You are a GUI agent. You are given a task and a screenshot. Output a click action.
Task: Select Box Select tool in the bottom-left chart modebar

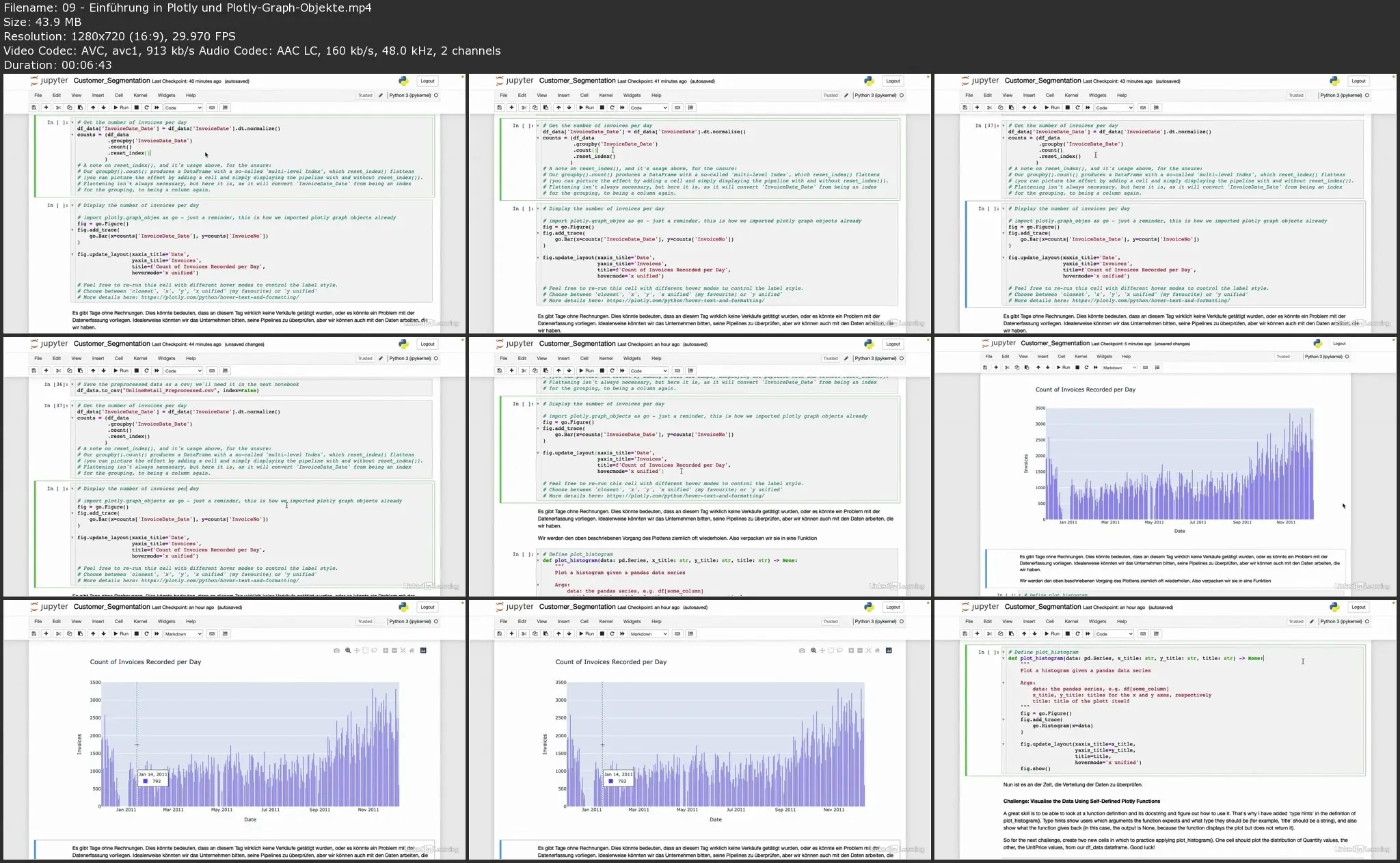[x=366, y=650]
